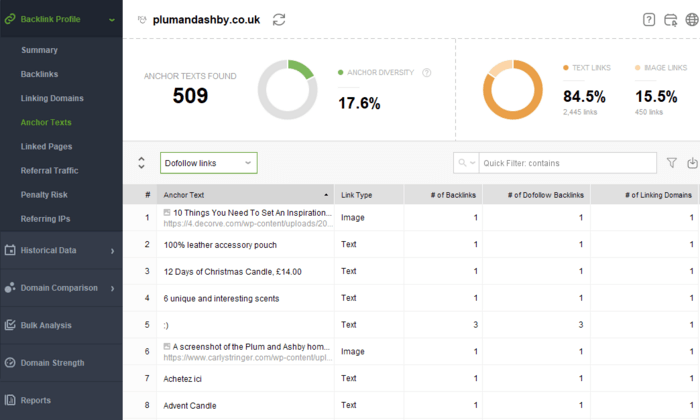Click the globe icon in top right
The height and width of the screenshot is (420, 700).
click(x=692, y=20)
